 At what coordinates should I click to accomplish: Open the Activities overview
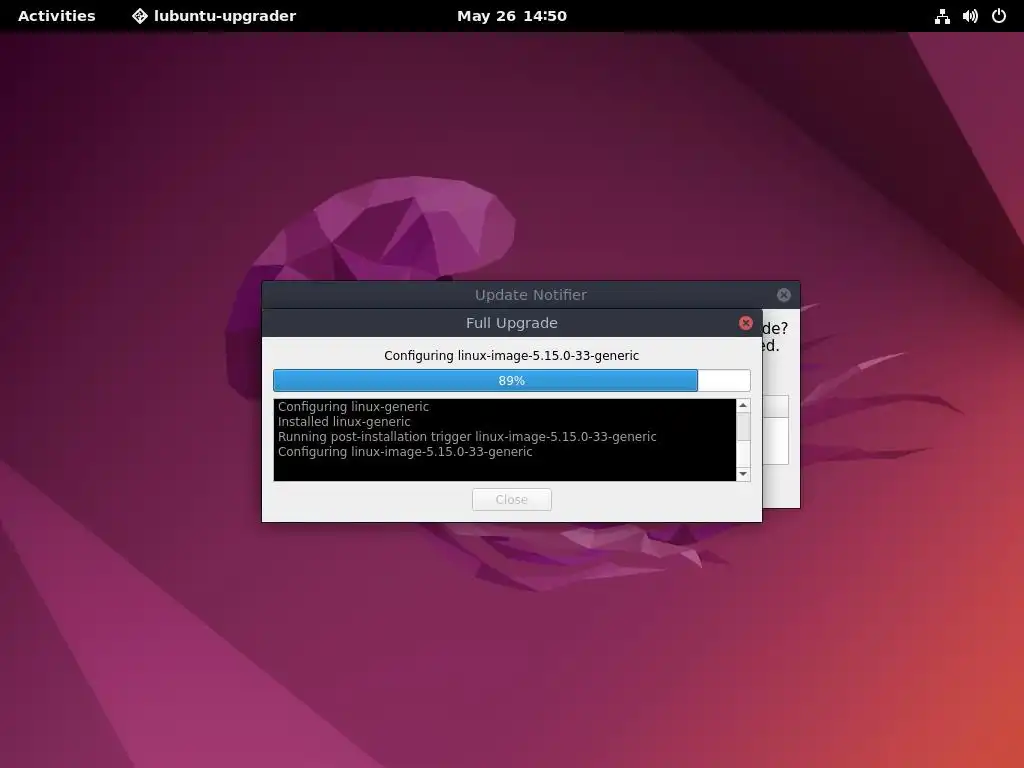[56, 16]
